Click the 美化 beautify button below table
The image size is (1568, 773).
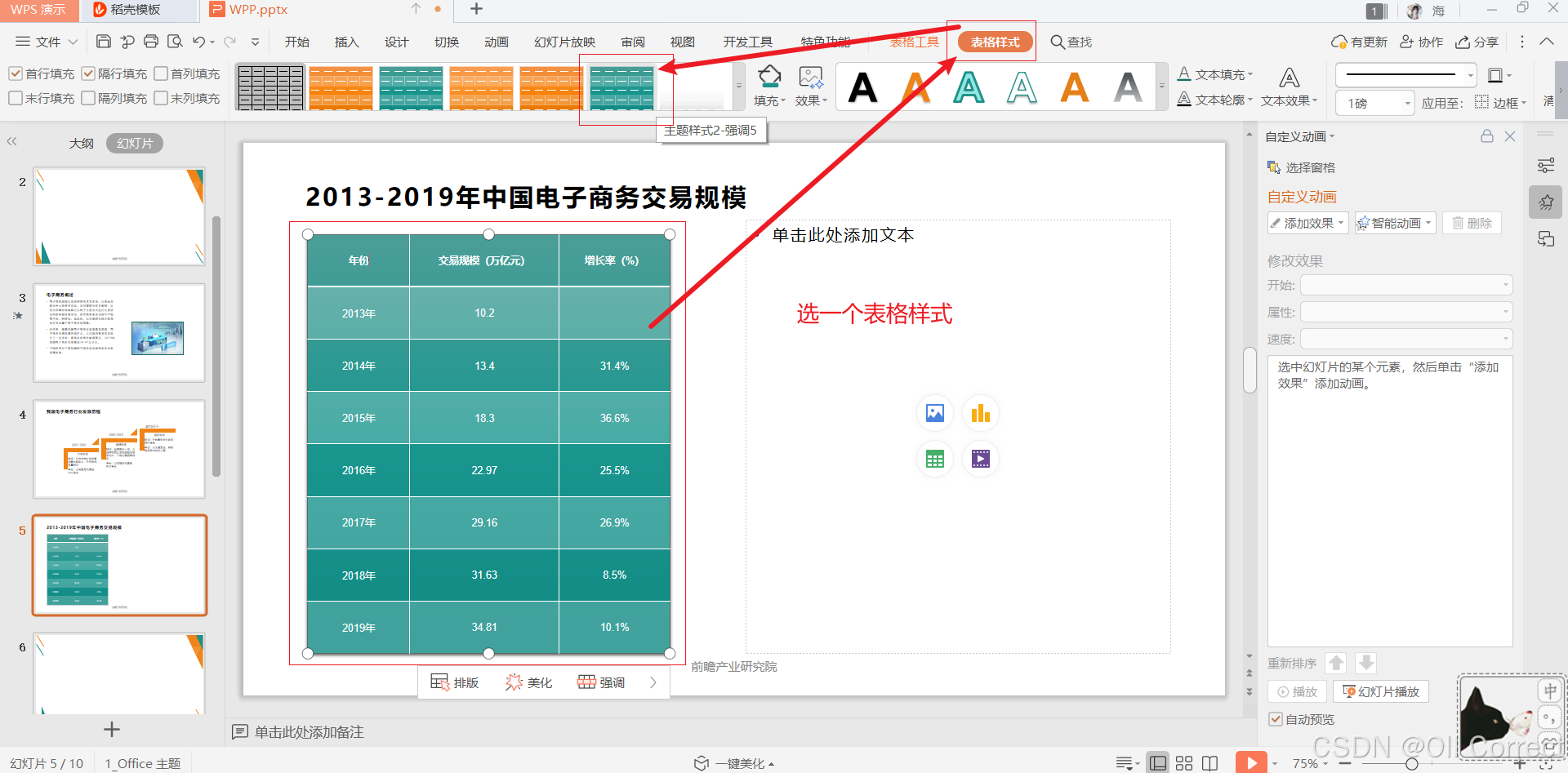point(528,682)
